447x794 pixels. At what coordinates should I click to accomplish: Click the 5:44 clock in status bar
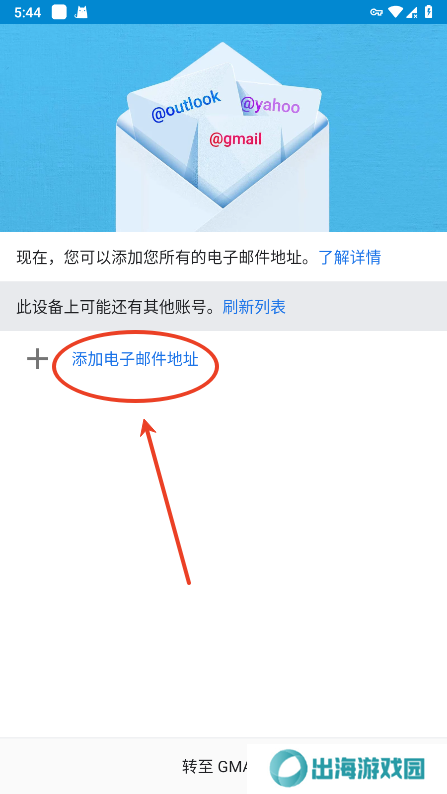28,13
